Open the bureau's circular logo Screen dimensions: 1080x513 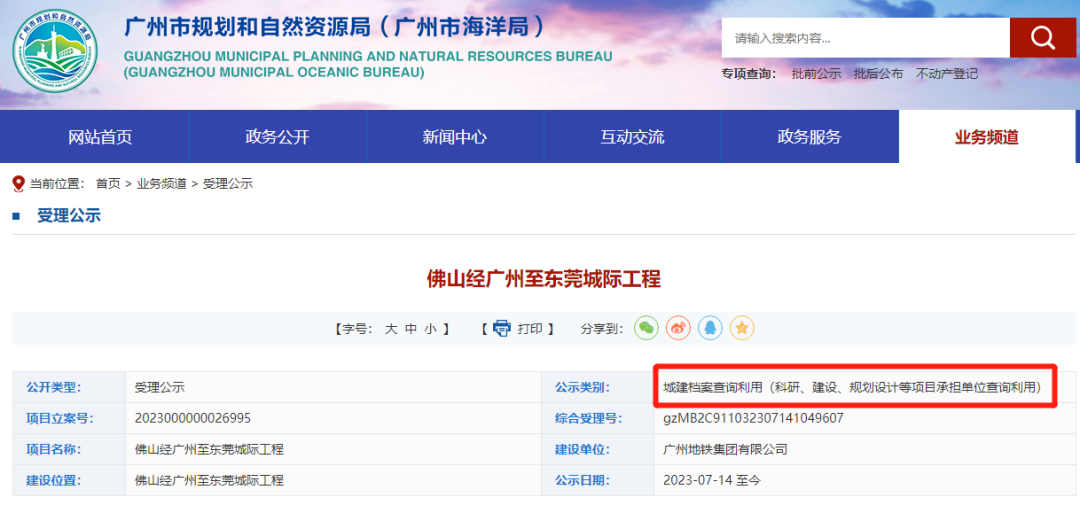pyautogui.click(x=56, y=51)
